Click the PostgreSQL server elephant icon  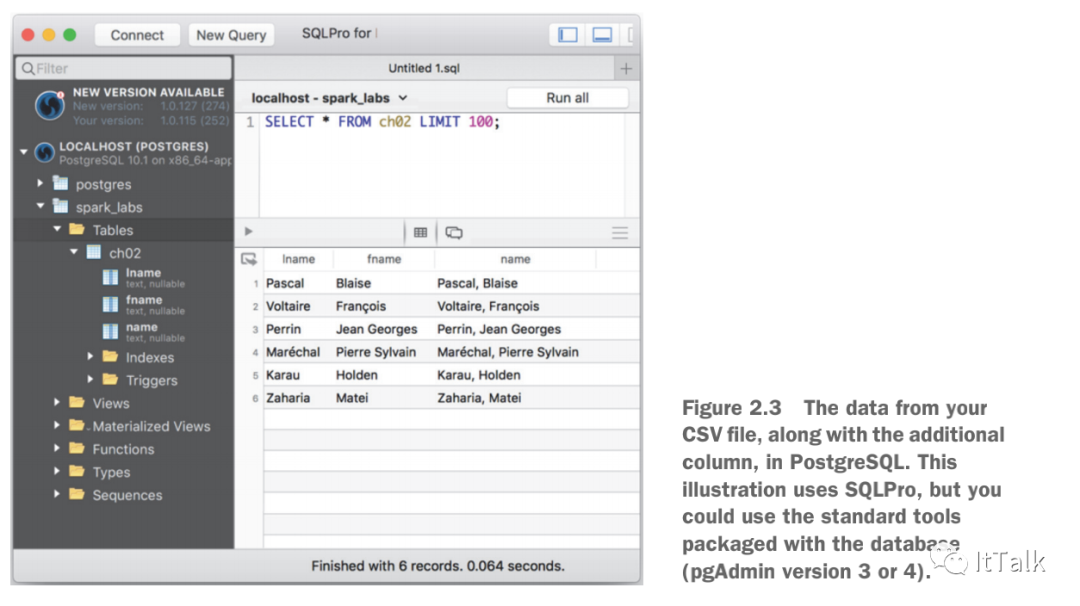pyautogui.click(x=45, y=153)
